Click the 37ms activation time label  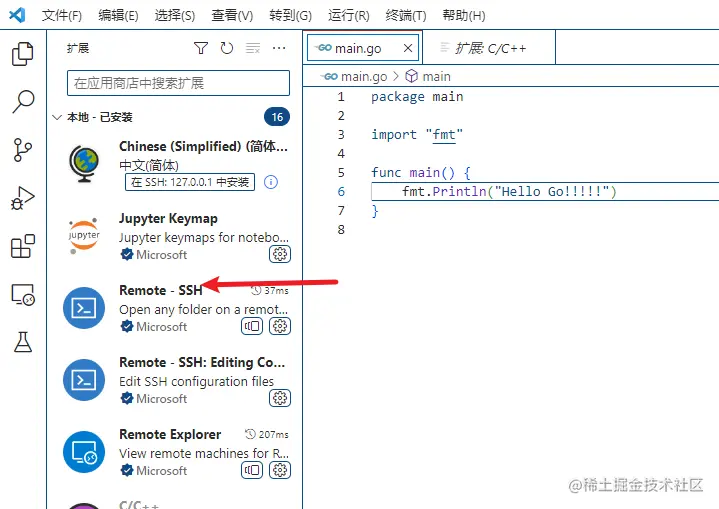pos(276,291)
